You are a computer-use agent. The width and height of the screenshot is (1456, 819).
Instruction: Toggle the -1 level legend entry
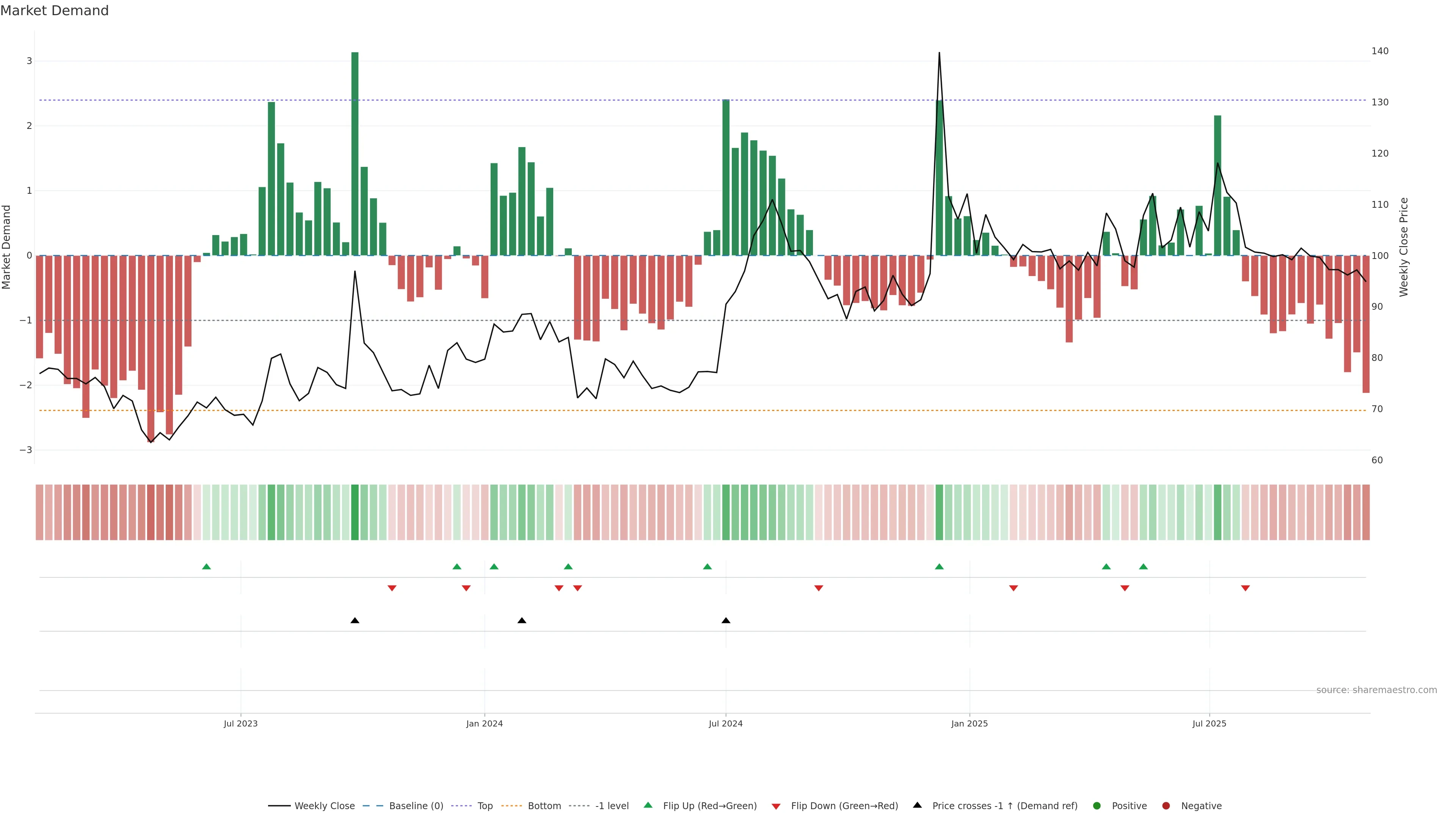612,806
